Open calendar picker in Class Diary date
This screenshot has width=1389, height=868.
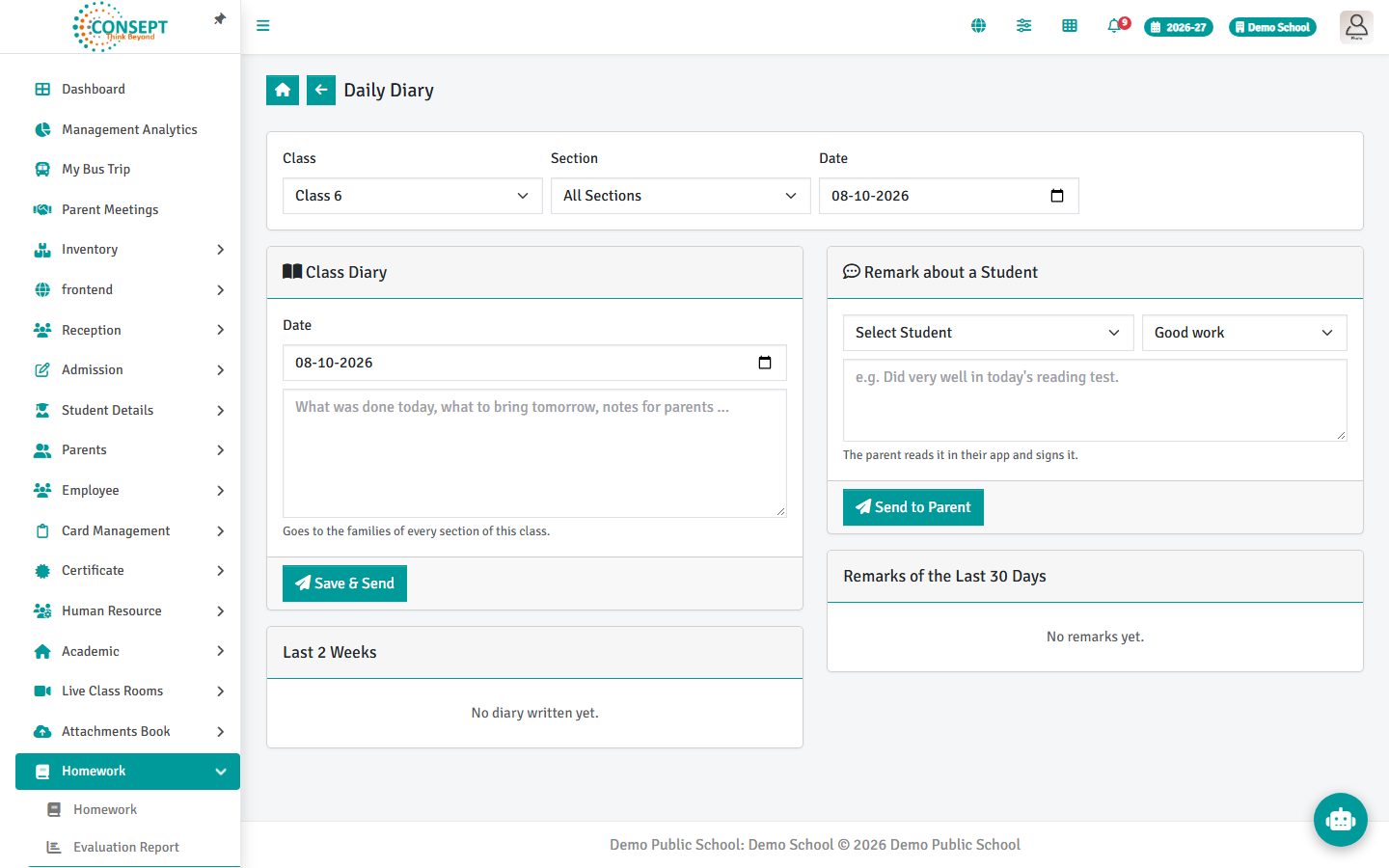pyautogui.click(x=765, y=363)
